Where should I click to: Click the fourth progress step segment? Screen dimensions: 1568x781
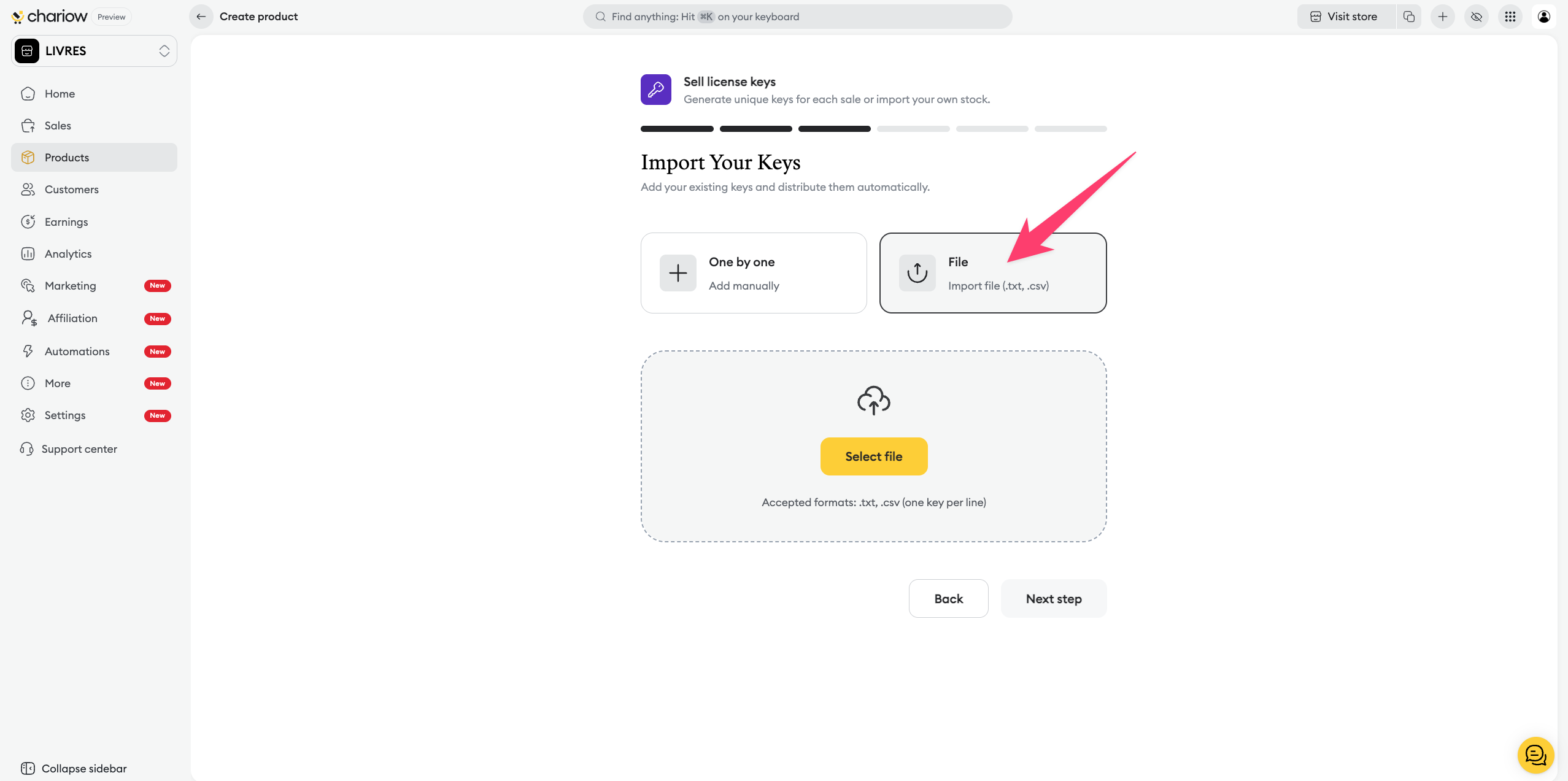click(913, 129)
